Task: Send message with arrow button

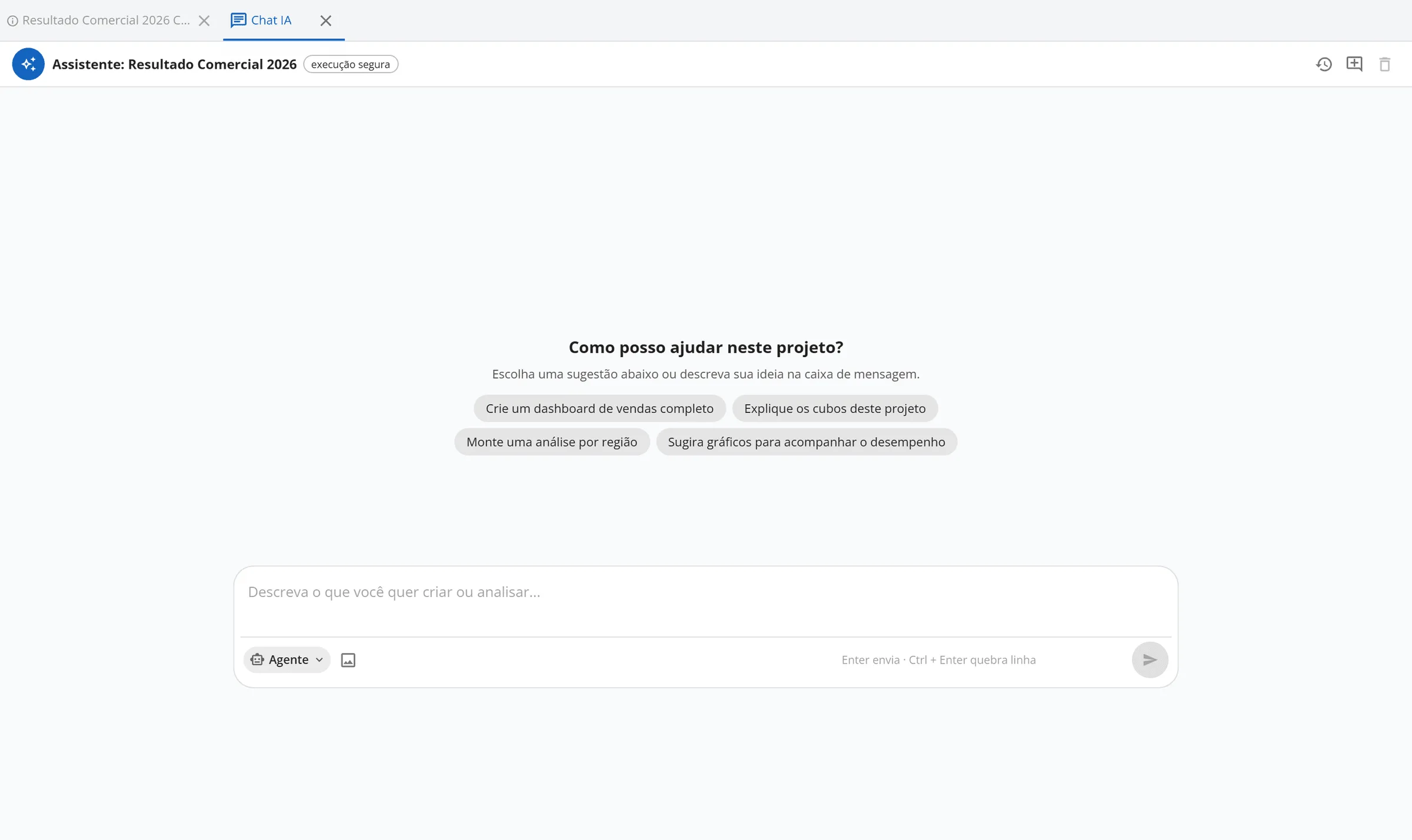Action: [1150, 660]
